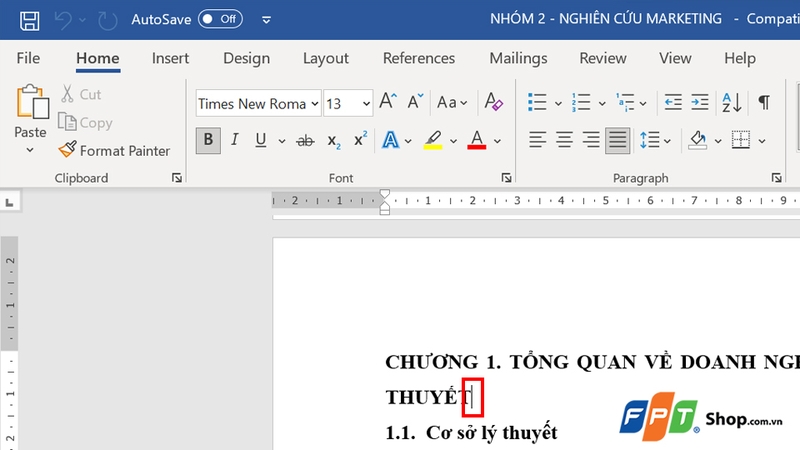Viewport: 800px width, 450px height.
Task: Open the Layout tab
Action: [326, 58]
